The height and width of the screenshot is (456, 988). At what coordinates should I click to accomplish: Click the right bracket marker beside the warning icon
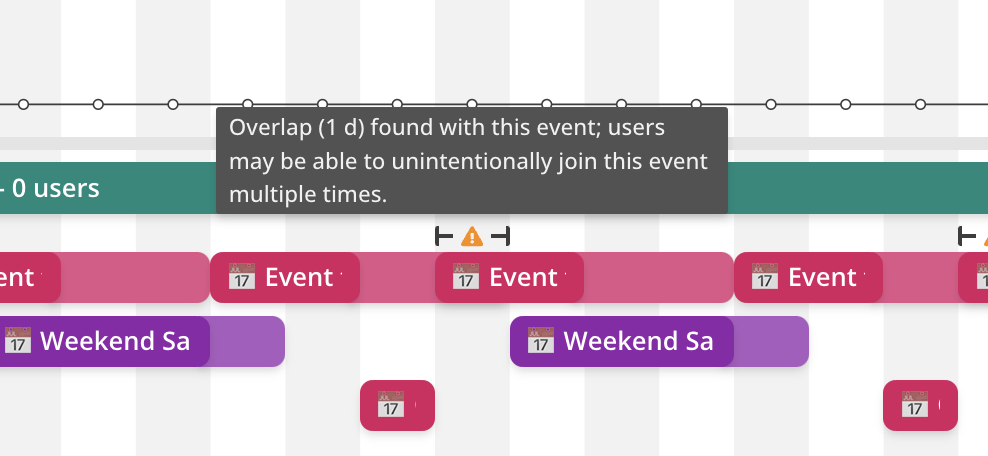501,236
